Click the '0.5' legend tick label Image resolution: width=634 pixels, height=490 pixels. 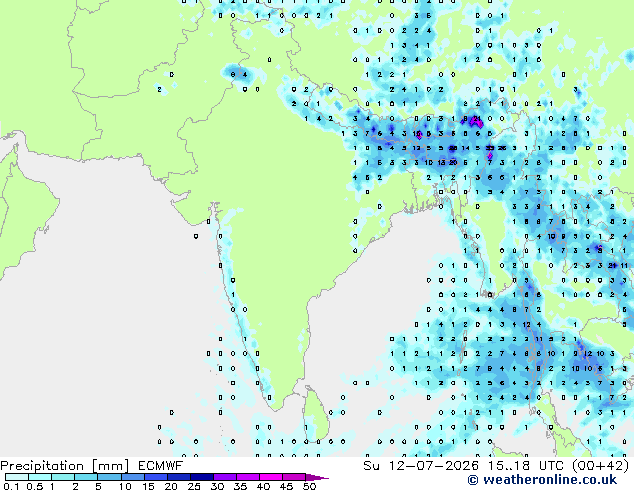(x=35, y=486)
